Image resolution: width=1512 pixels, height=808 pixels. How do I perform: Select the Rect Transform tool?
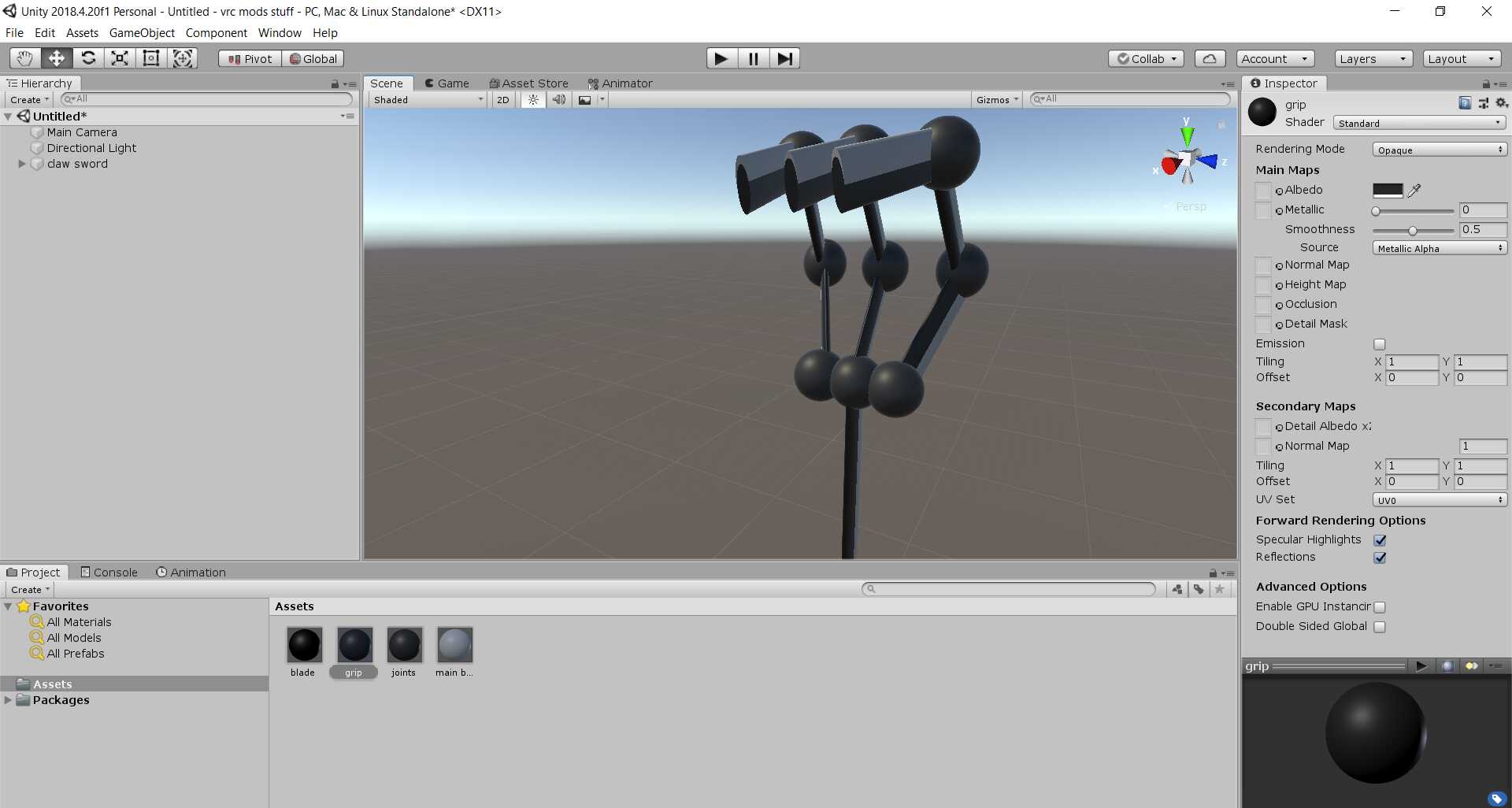coord(151,58)
